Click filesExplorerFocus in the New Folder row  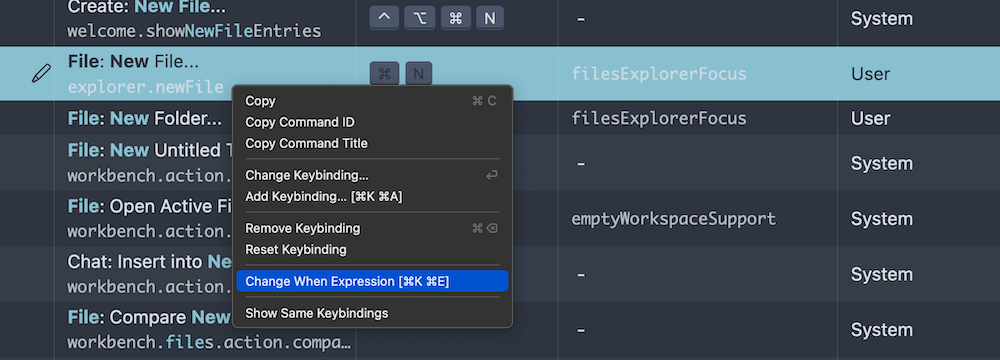pos(659,118)
